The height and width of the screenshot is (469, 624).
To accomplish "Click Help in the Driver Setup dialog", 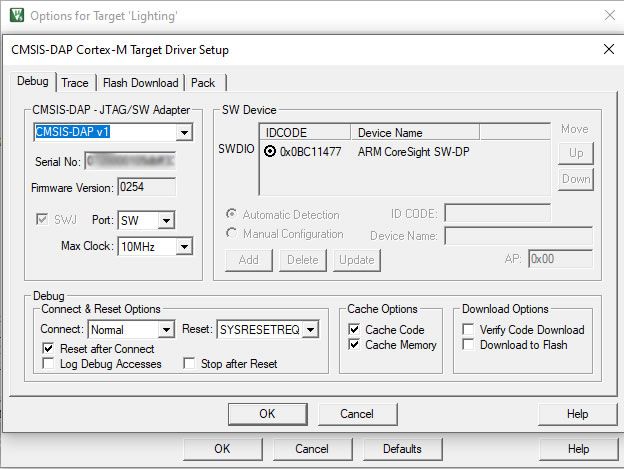I will tap(577, 414).
